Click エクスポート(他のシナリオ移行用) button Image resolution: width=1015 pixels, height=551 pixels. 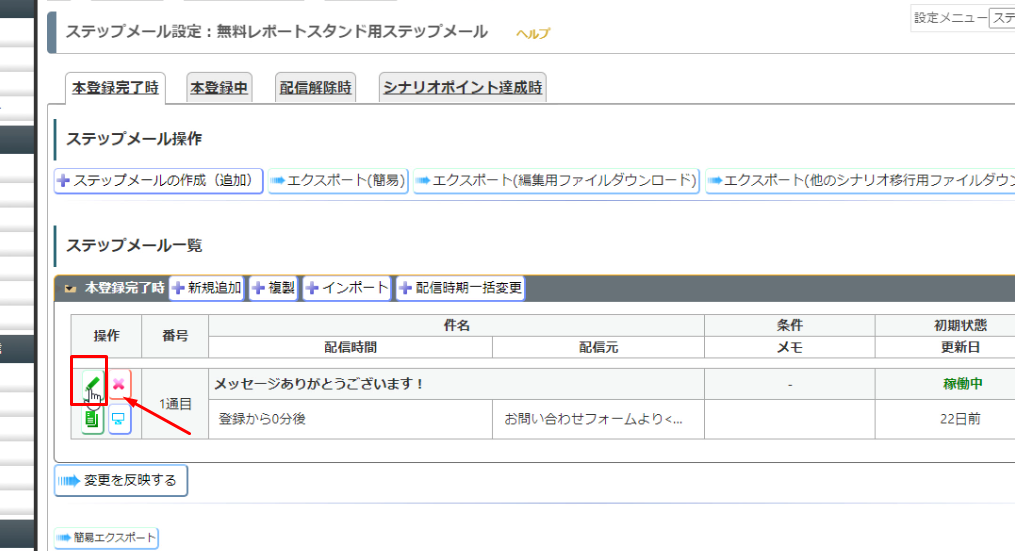[860, 181]
